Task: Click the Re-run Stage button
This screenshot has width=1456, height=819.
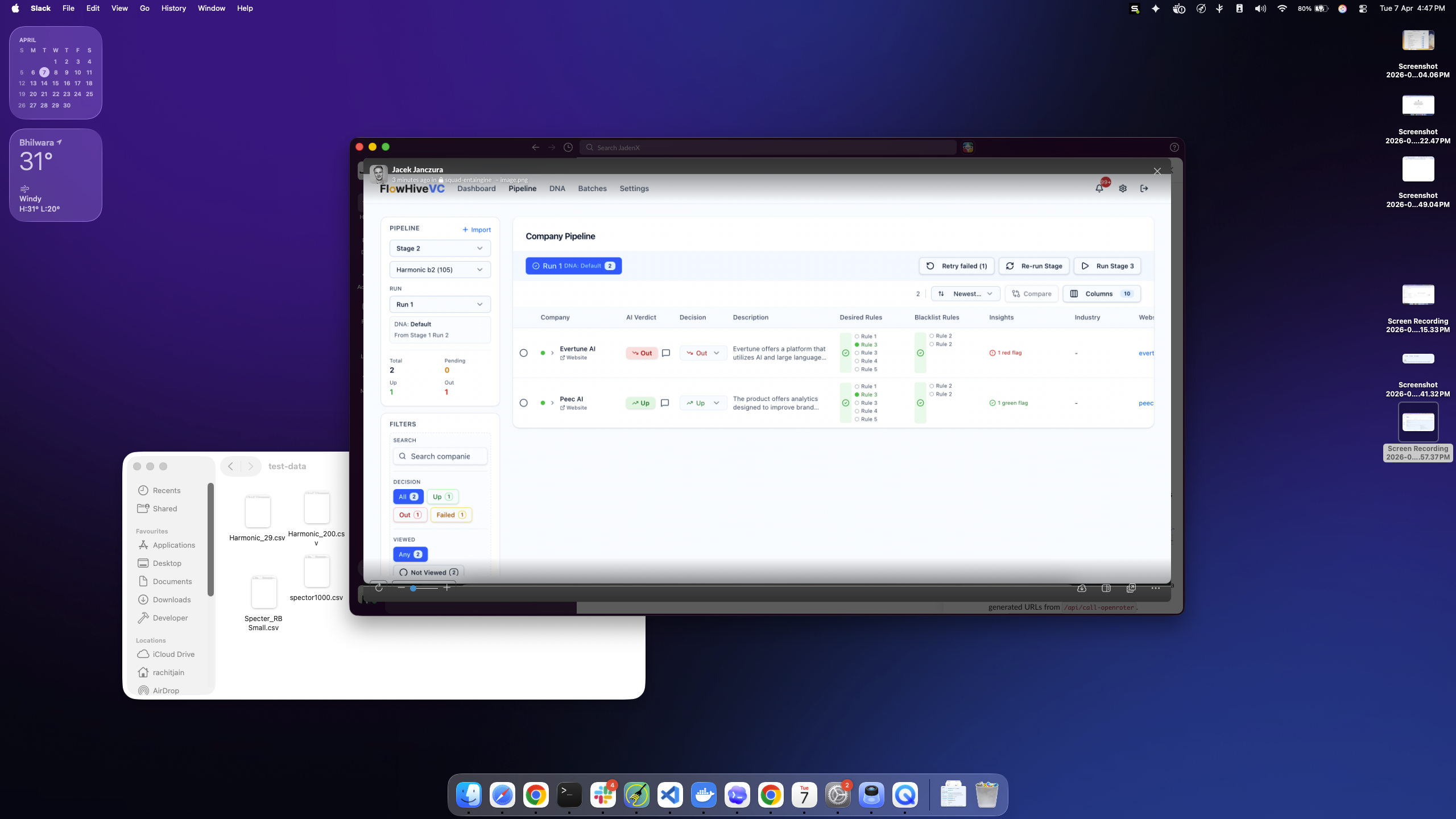Action: pyautogui.click(x=1034, y=266)
